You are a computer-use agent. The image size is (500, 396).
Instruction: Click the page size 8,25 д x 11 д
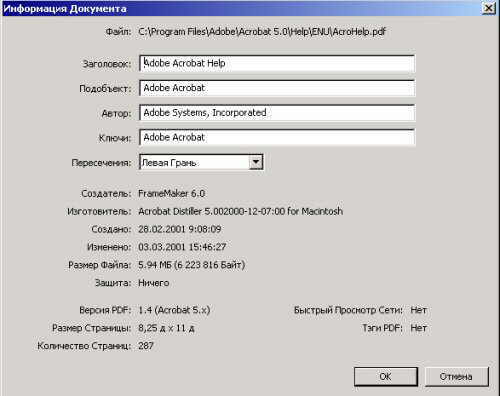(166, 328)
